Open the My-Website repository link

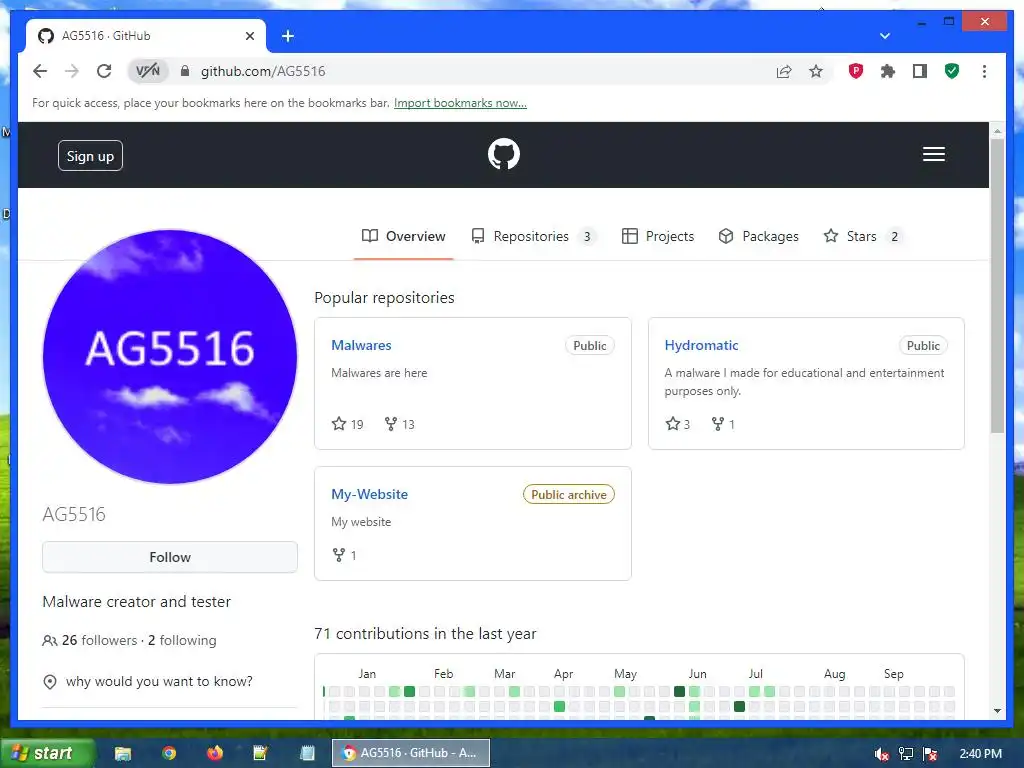pyautogui.click(x=370, y=494)
